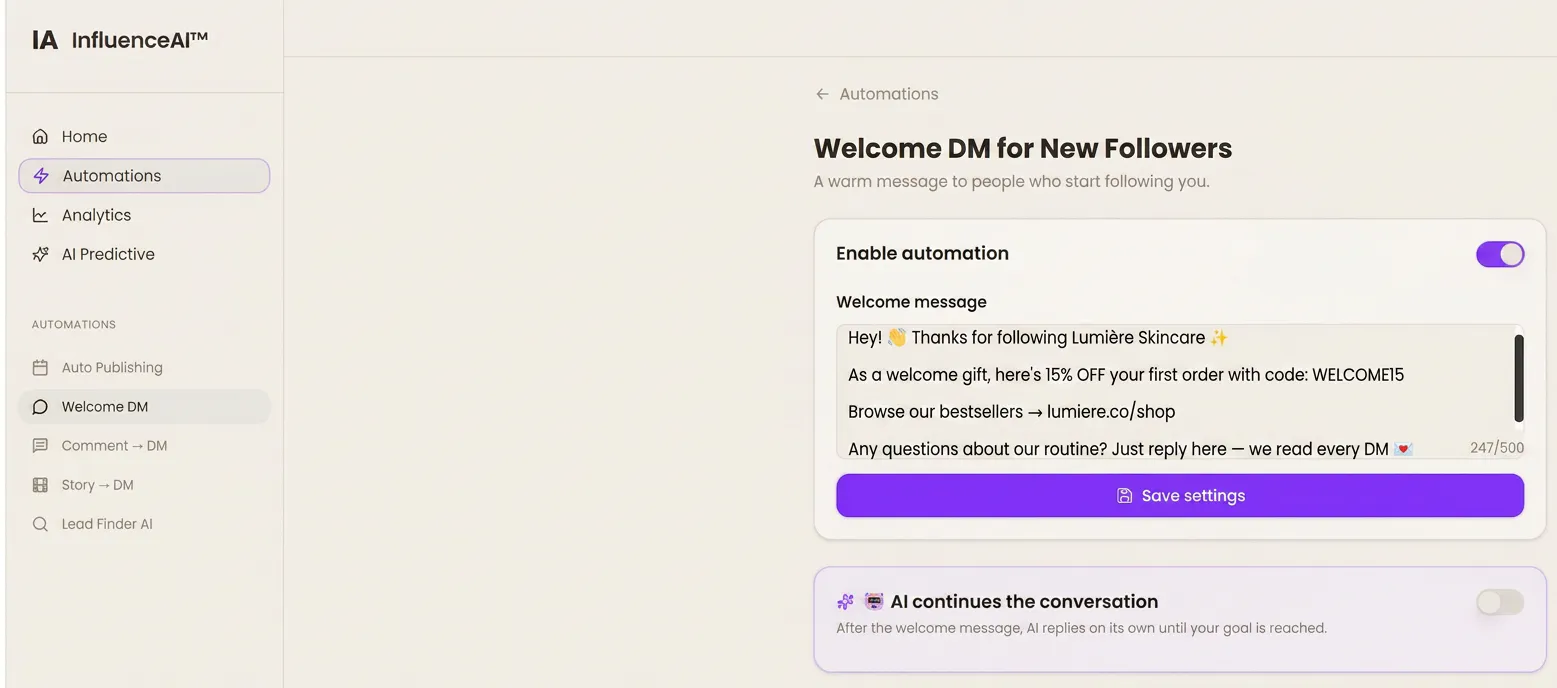Click the back arrow beside Automations
1557x688 pixels.
click(x=822, y=94)
